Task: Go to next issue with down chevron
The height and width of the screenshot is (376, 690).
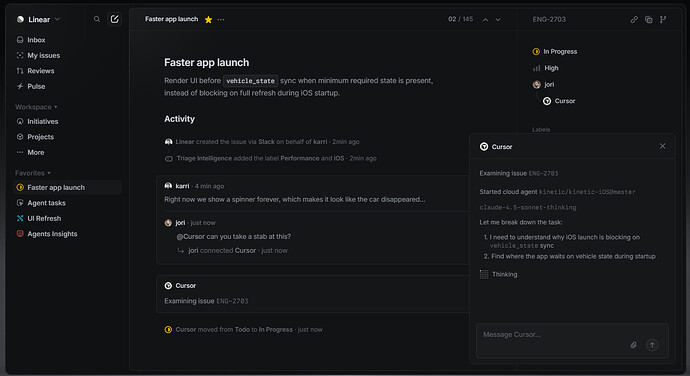Action: tap(498, 19)
